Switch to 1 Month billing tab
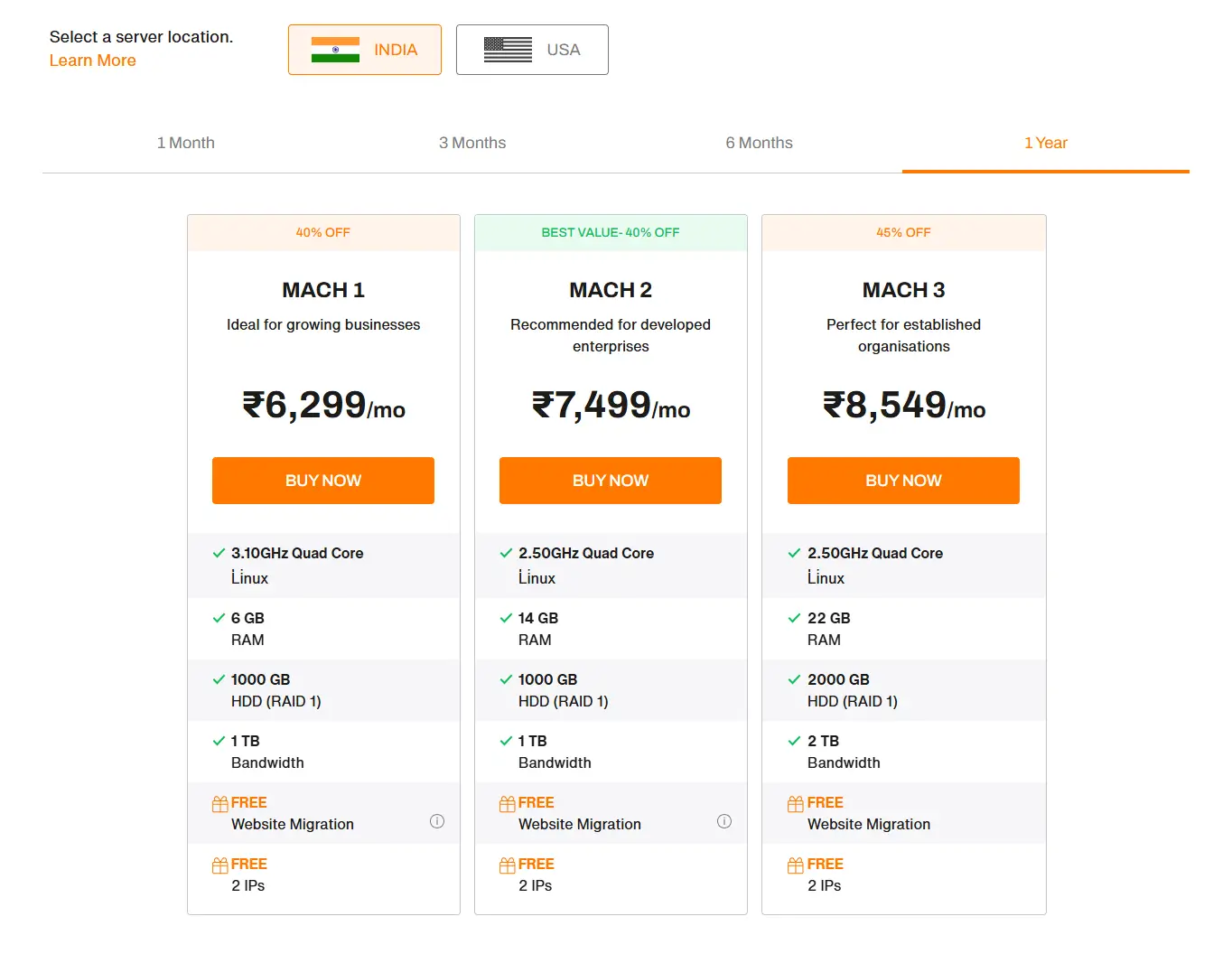The image size is (1232, 954). pos(186,143)
